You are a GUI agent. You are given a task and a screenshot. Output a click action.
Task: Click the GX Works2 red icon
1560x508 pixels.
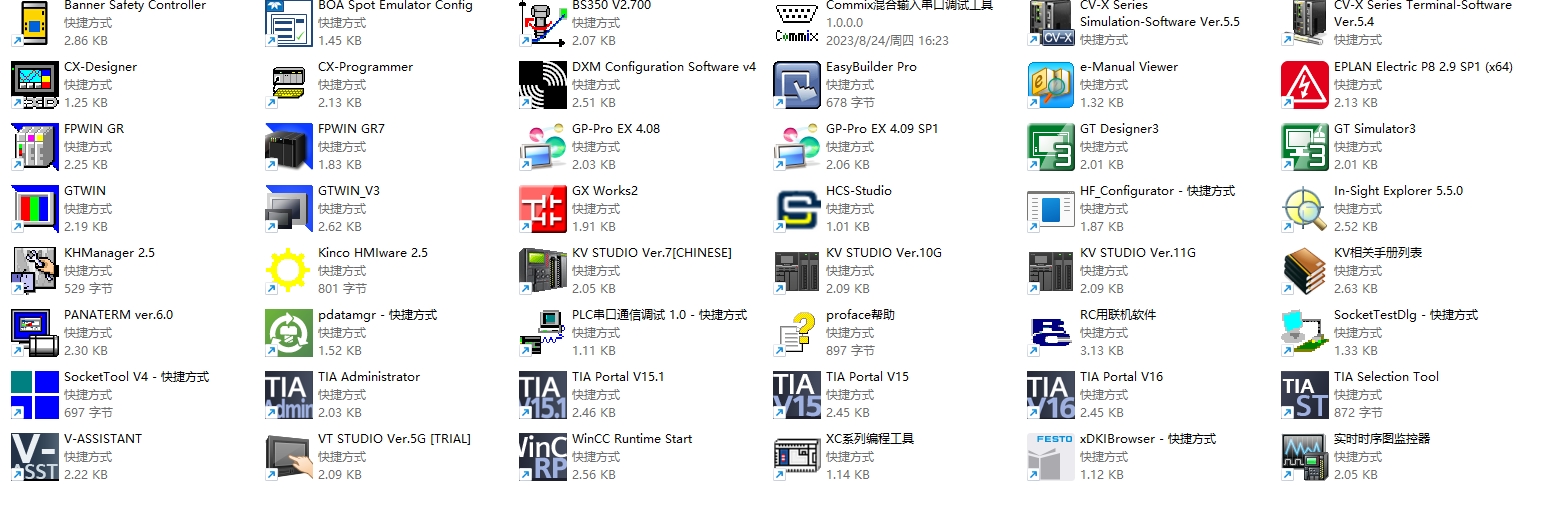click(543, 209)
